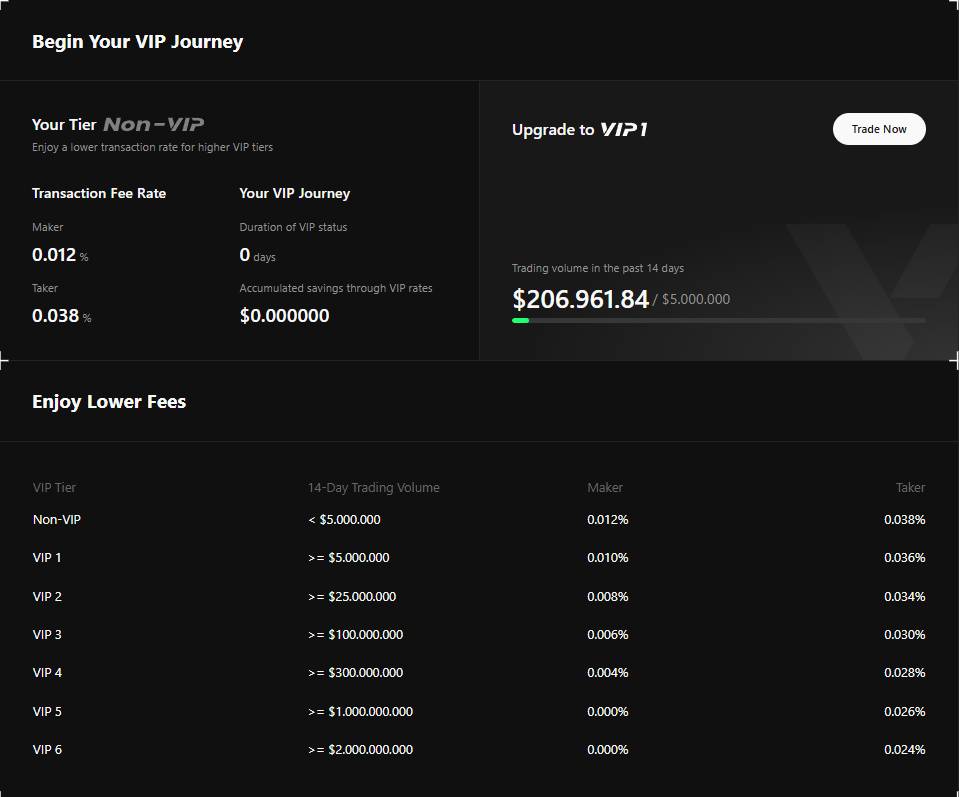Click the 14-Day Trading Volume column header

pyautogui.click(x=373, y=488)
